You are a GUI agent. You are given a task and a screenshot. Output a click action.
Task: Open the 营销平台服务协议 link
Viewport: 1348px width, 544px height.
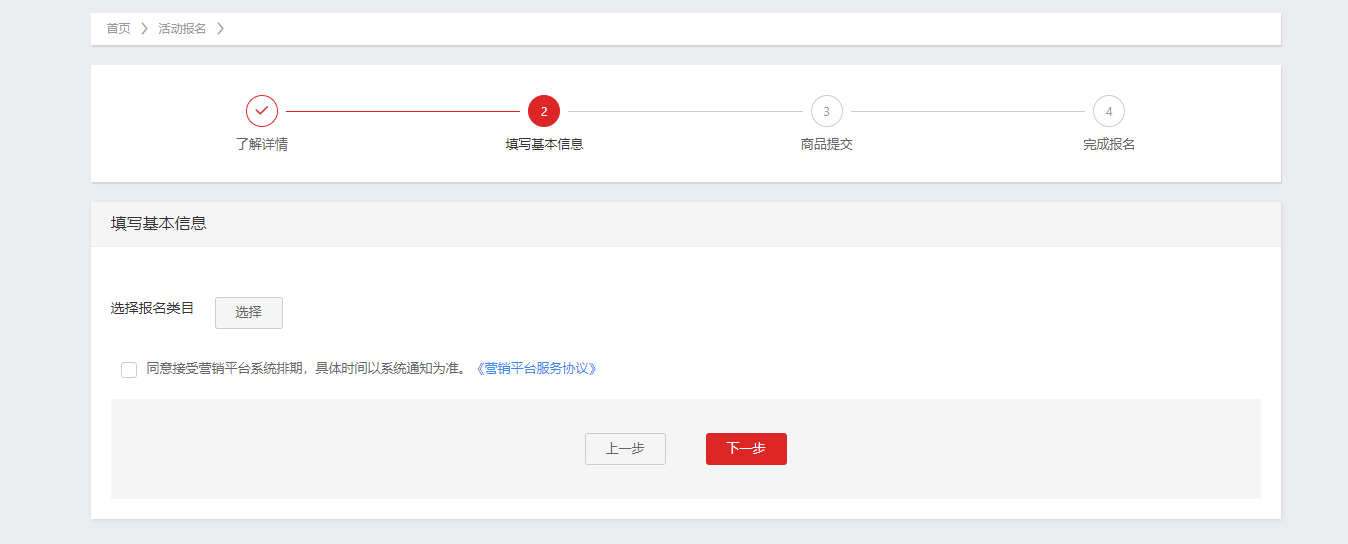(x=536, y=369)
